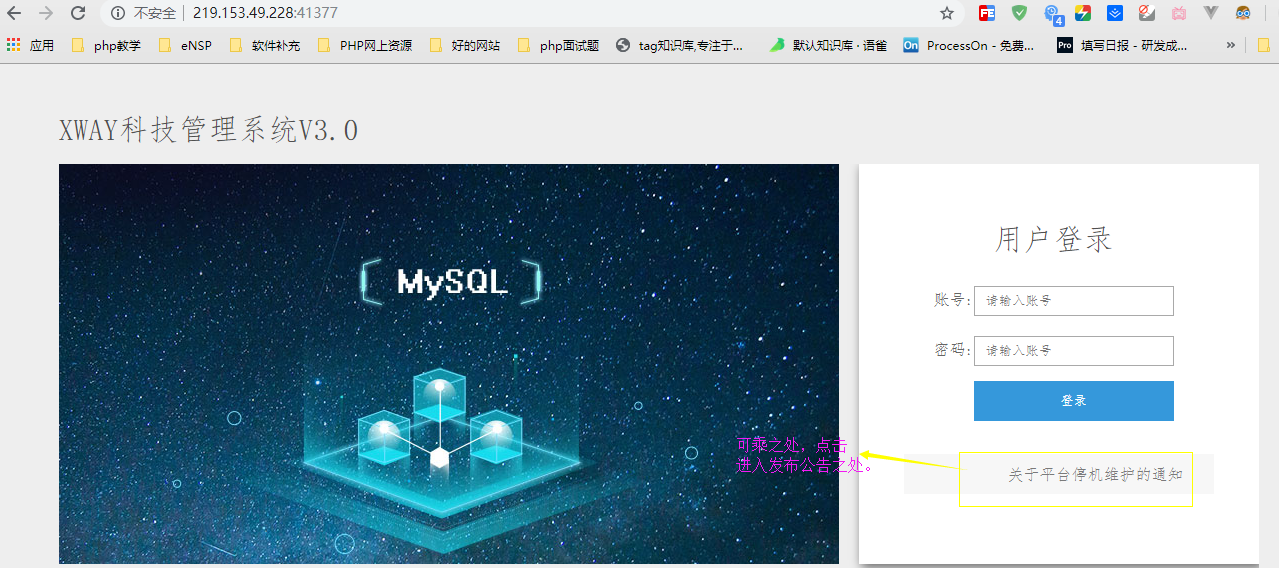The image size is (1279, 568).
Task: Click the 用户登录 heading
Action: point(1053,239)
